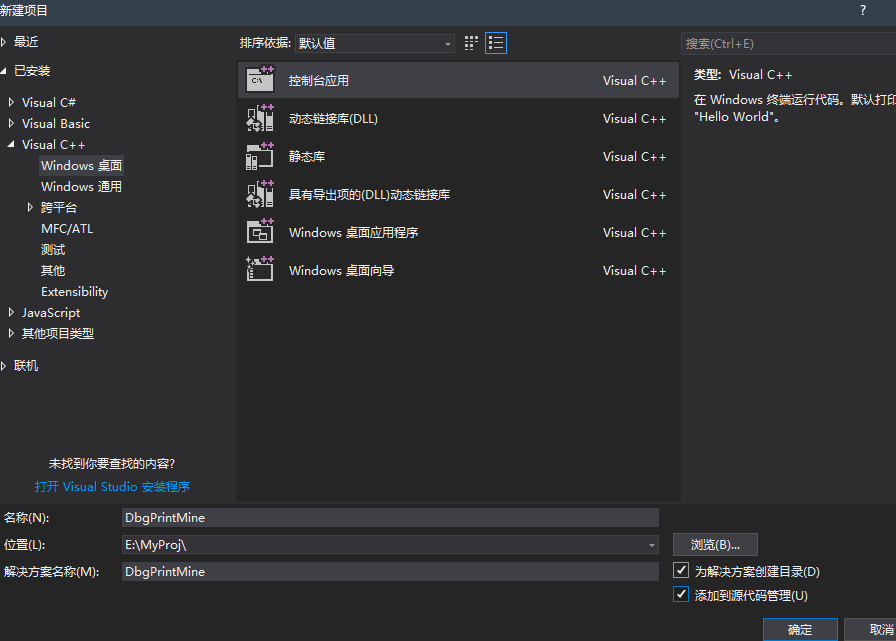896x641 pixels.
Task: Open the 排序依据 默认值 dropdown
Action: click(375, 43)
